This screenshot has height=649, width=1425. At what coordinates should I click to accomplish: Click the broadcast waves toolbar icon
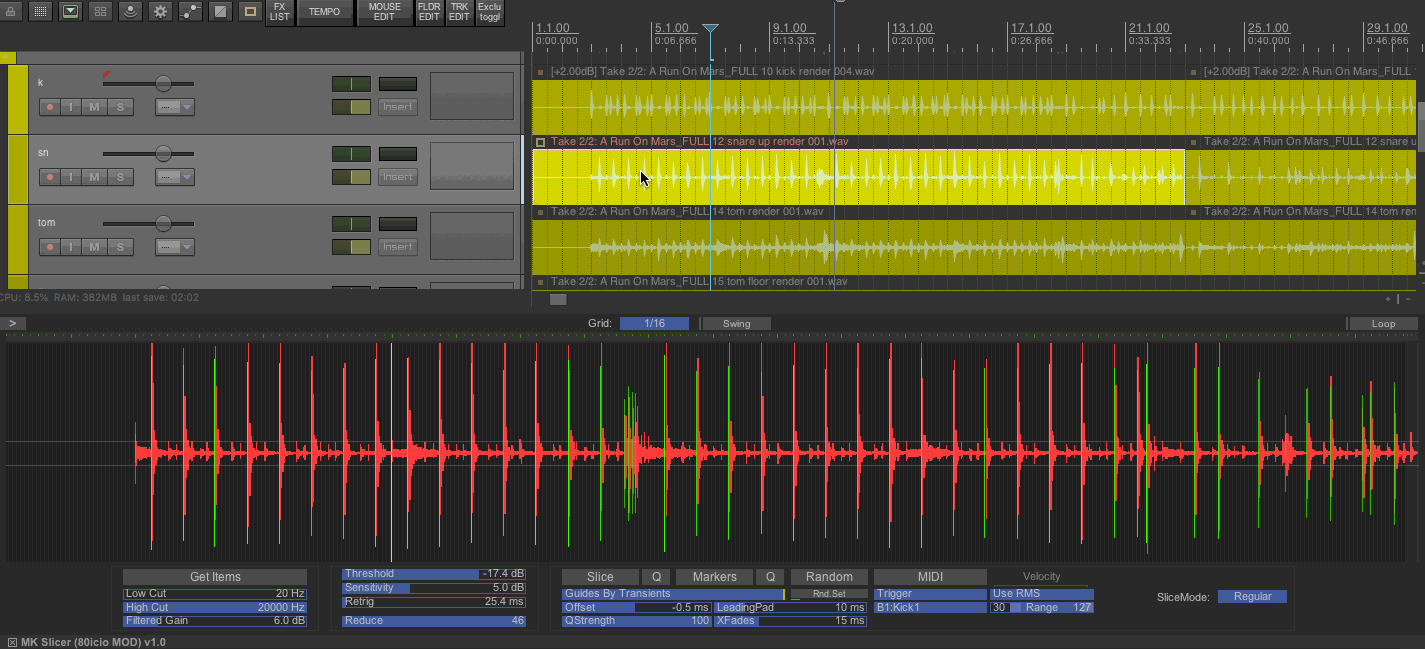[130, 12]
